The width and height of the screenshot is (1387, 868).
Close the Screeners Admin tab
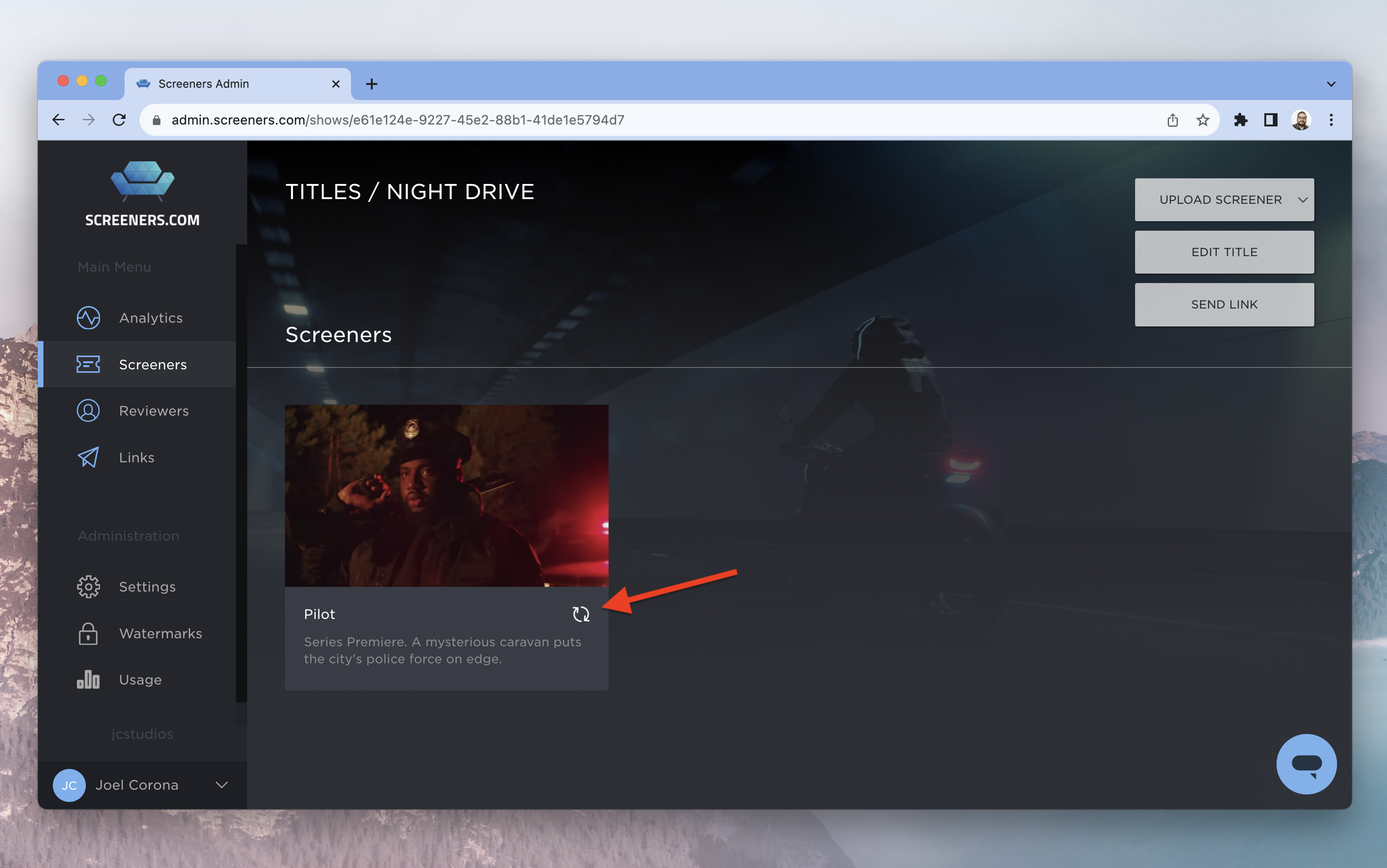[x=336, y=84]
